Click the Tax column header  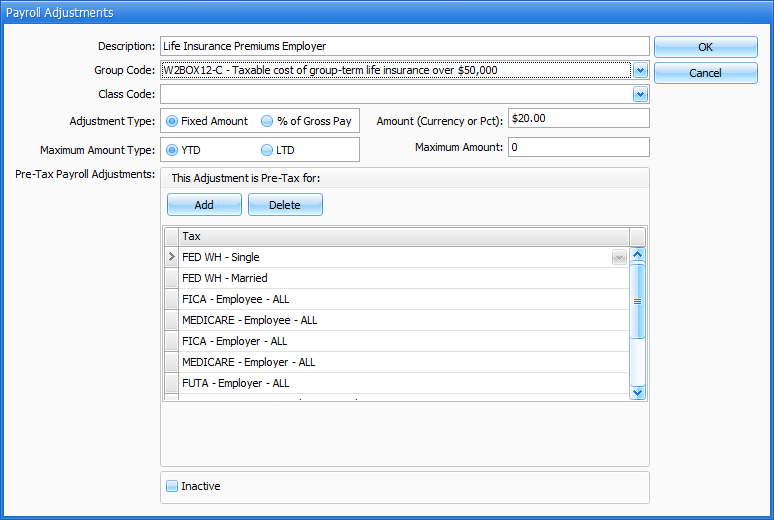point(404,237)
